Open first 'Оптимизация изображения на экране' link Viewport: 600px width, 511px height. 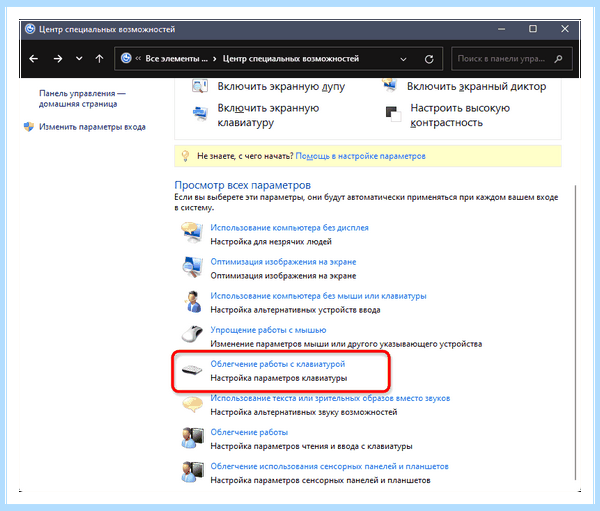pyautogui.click(x=283, y=262)
